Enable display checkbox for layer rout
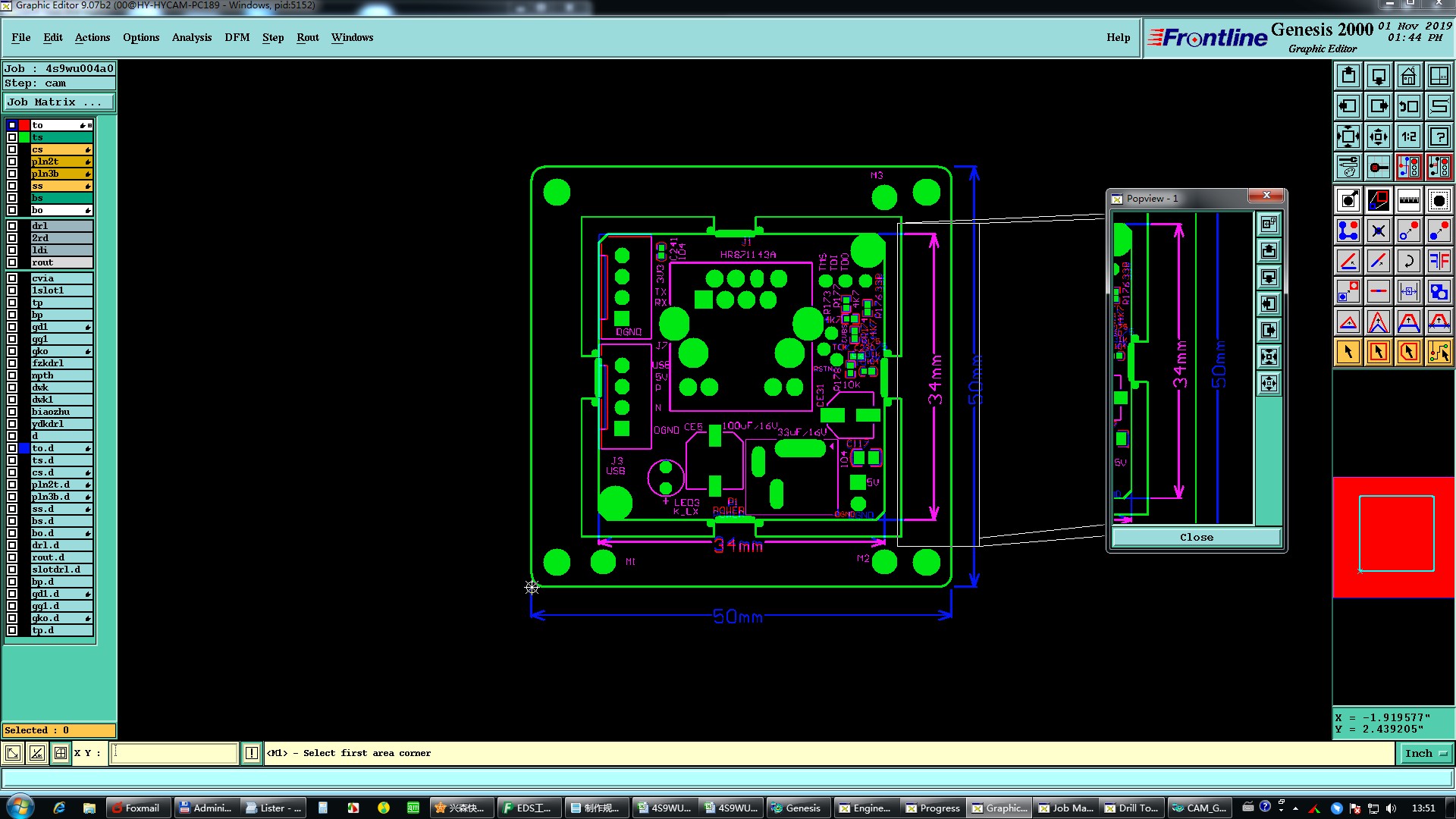The height and width of the screenshot is (819, 1456). [x=12, y=262]
